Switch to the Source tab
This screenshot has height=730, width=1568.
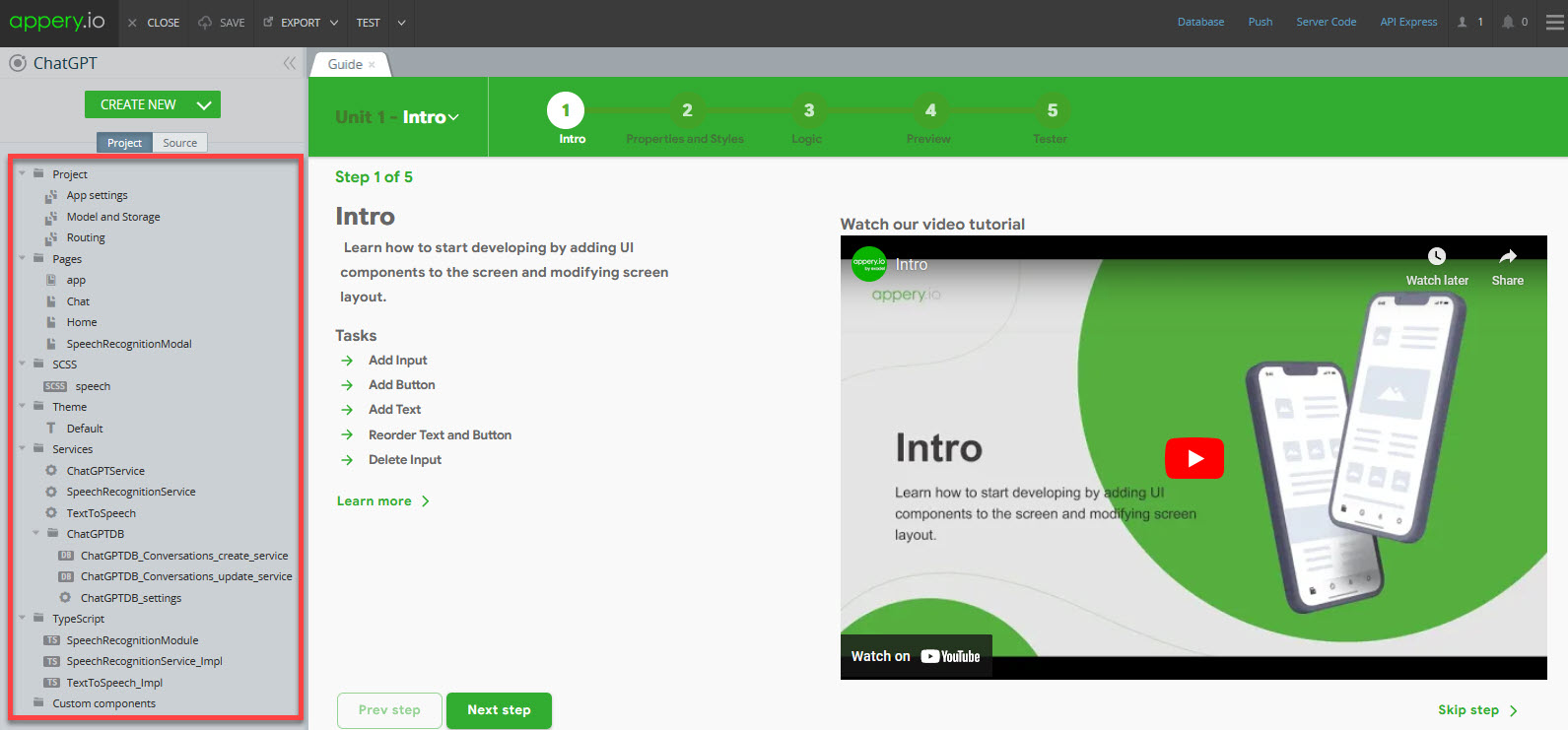pos(179,143)
